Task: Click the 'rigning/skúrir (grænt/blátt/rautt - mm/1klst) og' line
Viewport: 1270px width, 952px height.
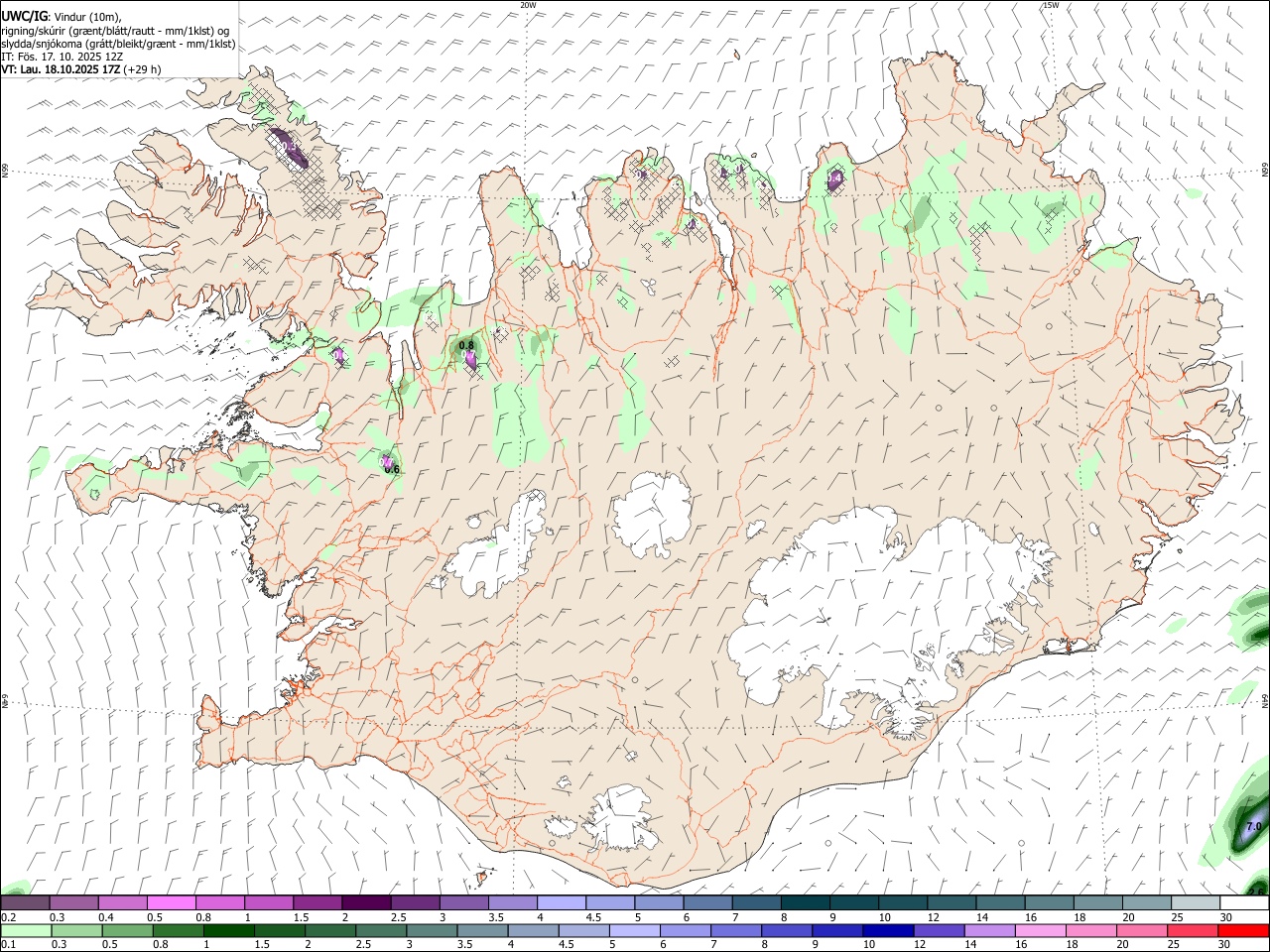Action: coord(115,31)
